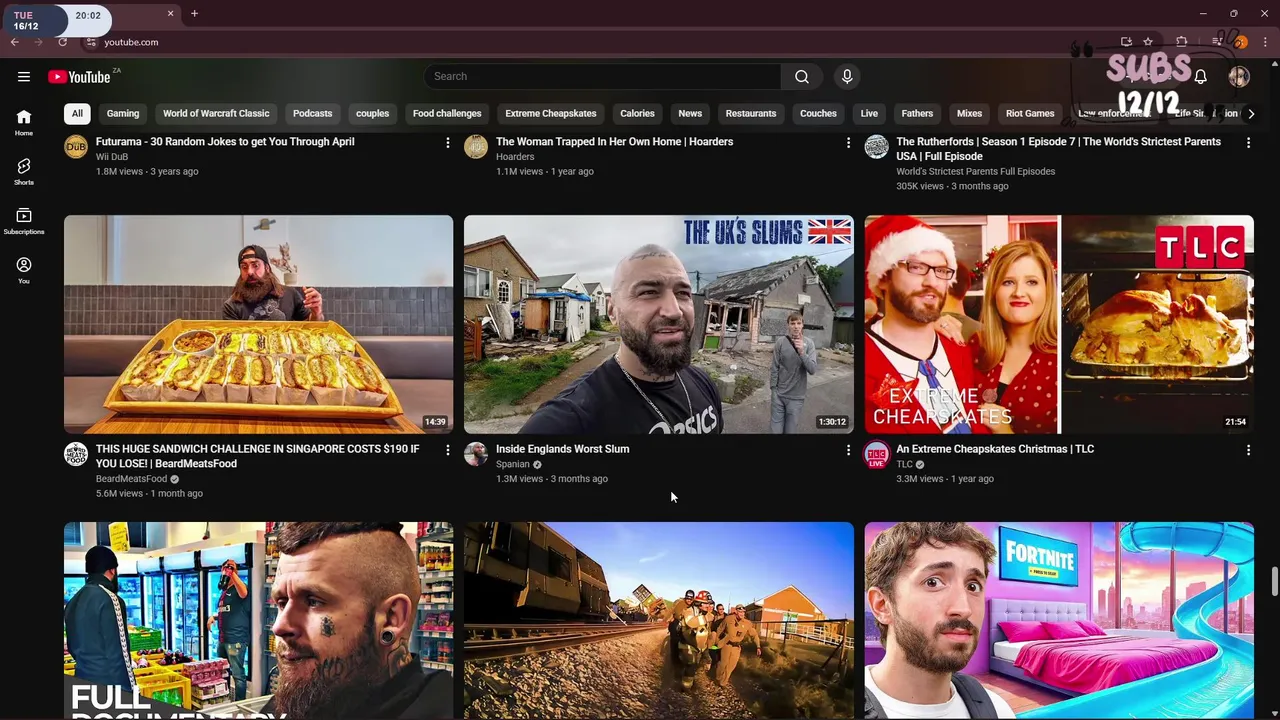Open the You sidebar section

pyautogui.click(x=24, y=270)
